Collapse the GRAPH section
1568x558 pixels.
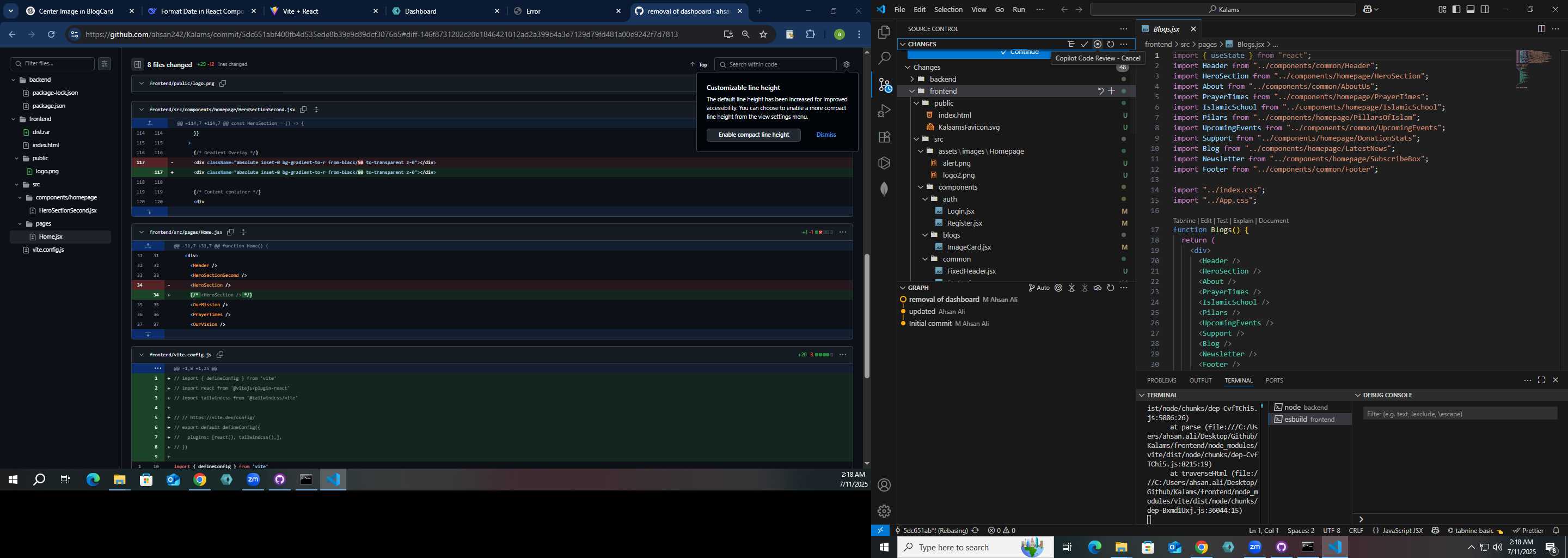(903, 288)
